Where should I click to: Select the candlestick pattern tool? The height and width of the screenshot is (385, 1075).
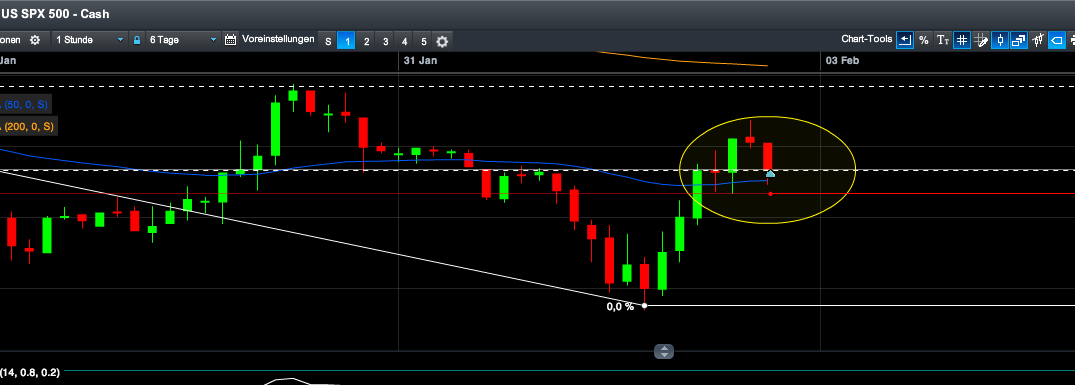[x=1038, y=40]
